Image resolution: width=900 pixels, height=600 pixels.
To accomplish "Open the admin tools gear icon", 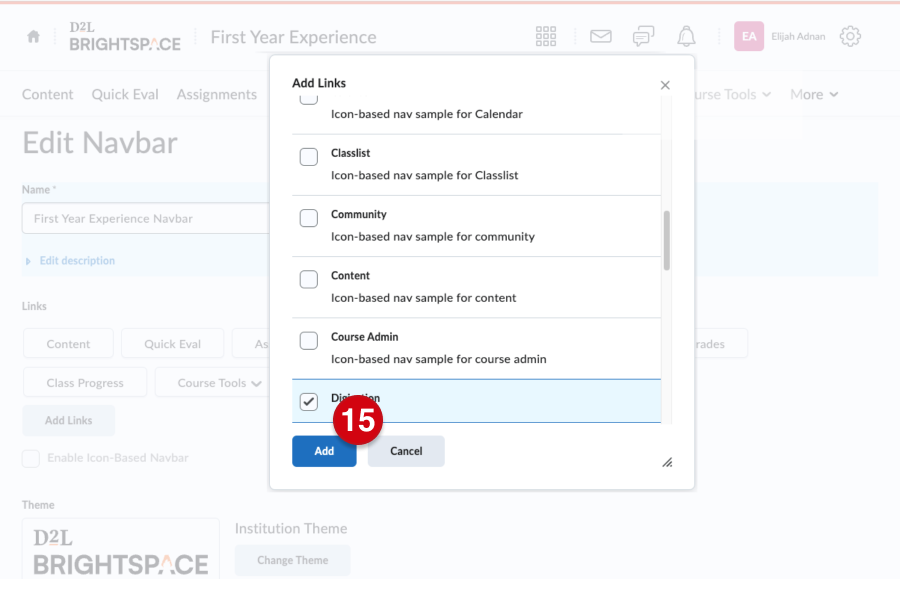I will tap(850, 36).
